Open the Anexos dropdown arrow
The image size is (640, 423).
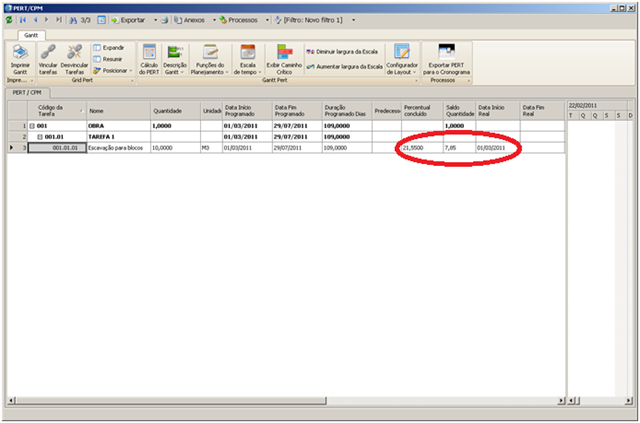click(x=214, y=20)
